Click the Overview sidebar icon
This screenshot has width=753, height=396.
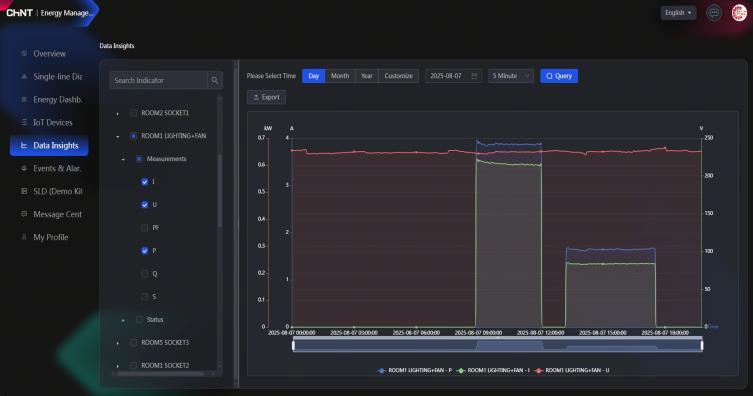[x=24, y=53]
